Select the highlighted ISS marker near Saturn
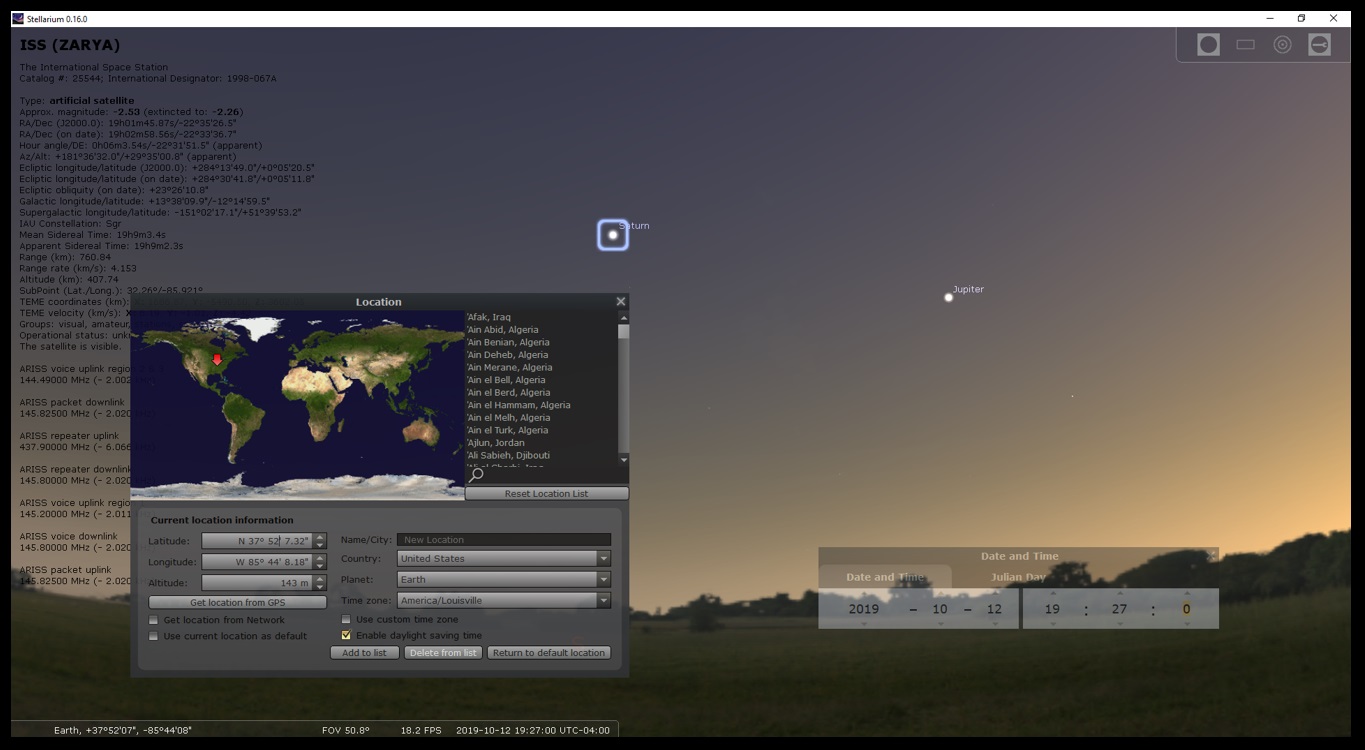This screenshot has height=750, width=1365. click(x=613, y=235)
